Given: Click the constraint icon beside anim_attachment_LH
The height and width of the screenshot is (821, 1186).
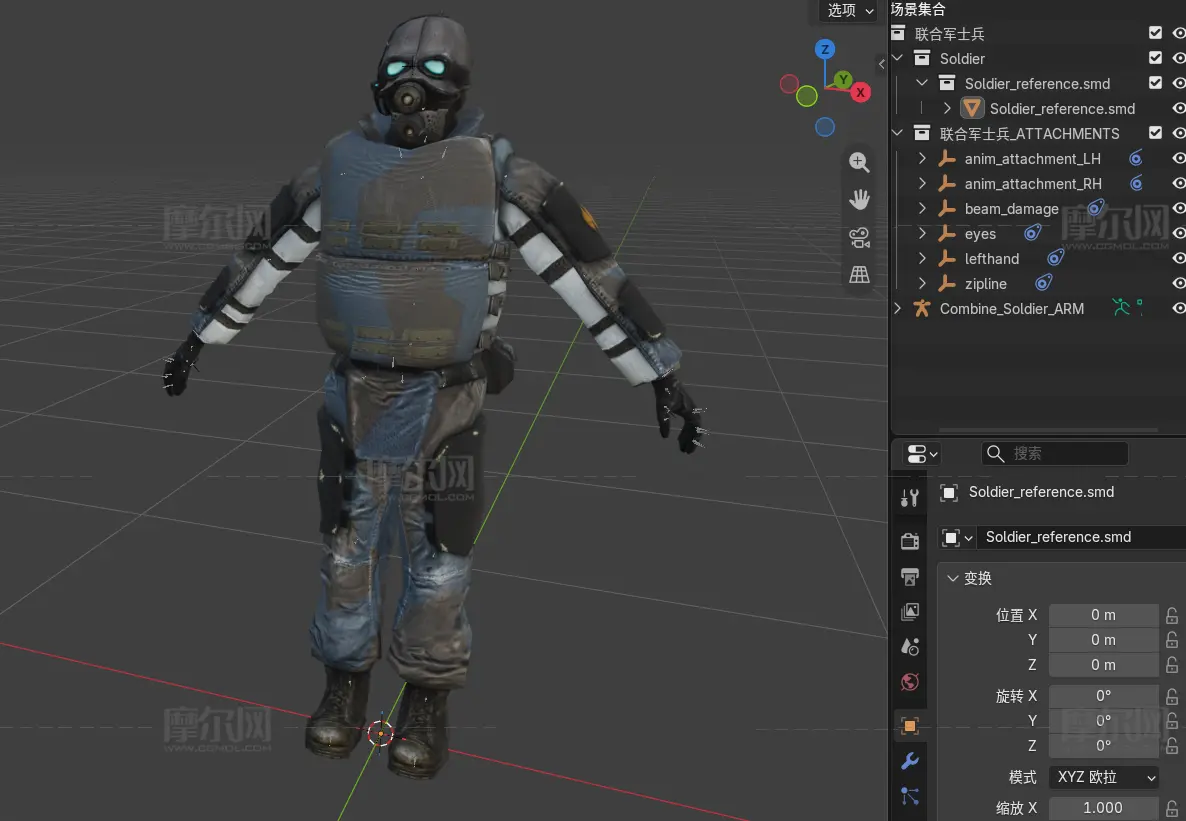Looking at the screenshot, I should click(1135, 158).
